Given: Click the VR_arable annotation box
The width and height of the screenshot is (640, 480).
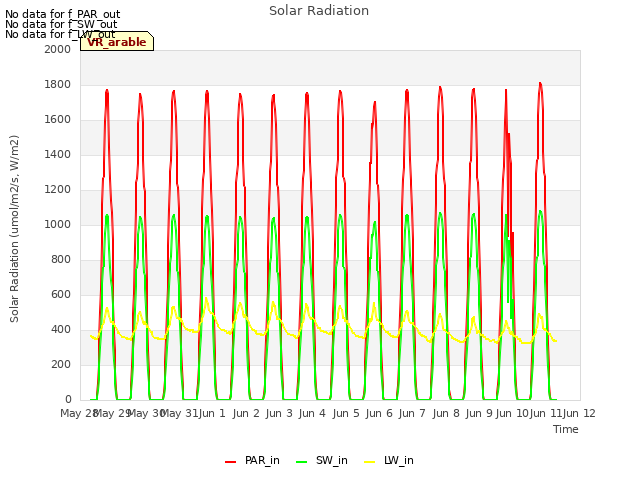Looking at the screenshot, I should coord(117,41).
